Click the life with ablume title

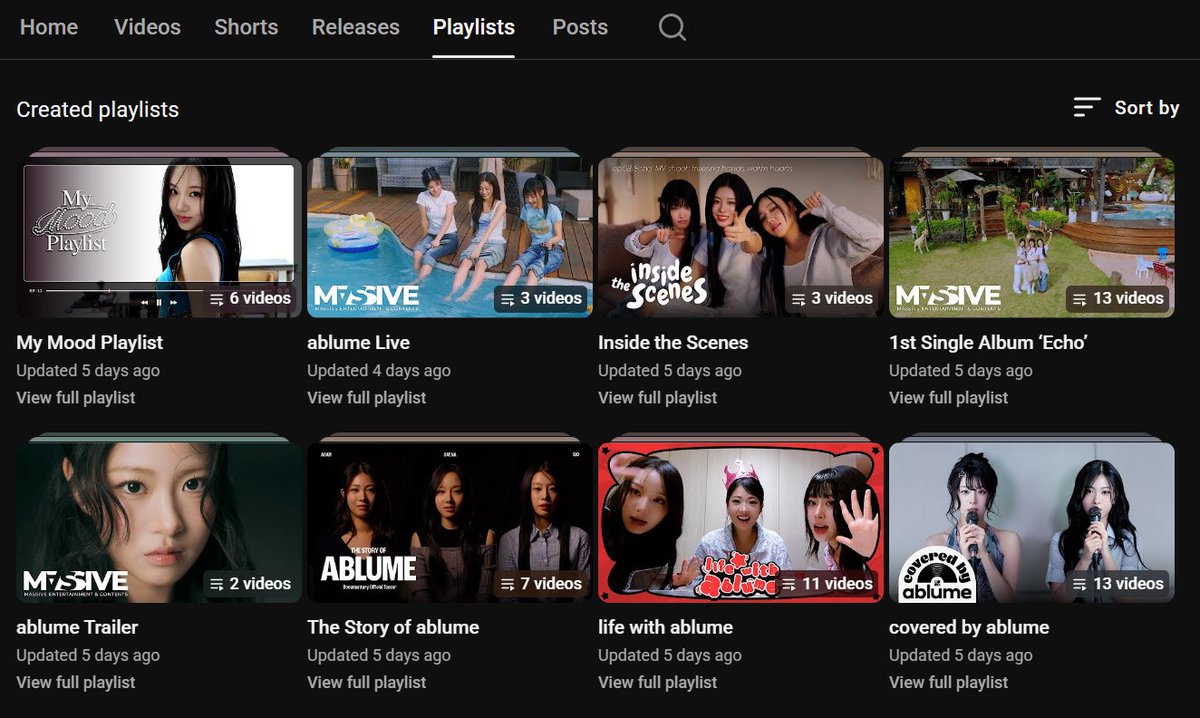point(666,628)
